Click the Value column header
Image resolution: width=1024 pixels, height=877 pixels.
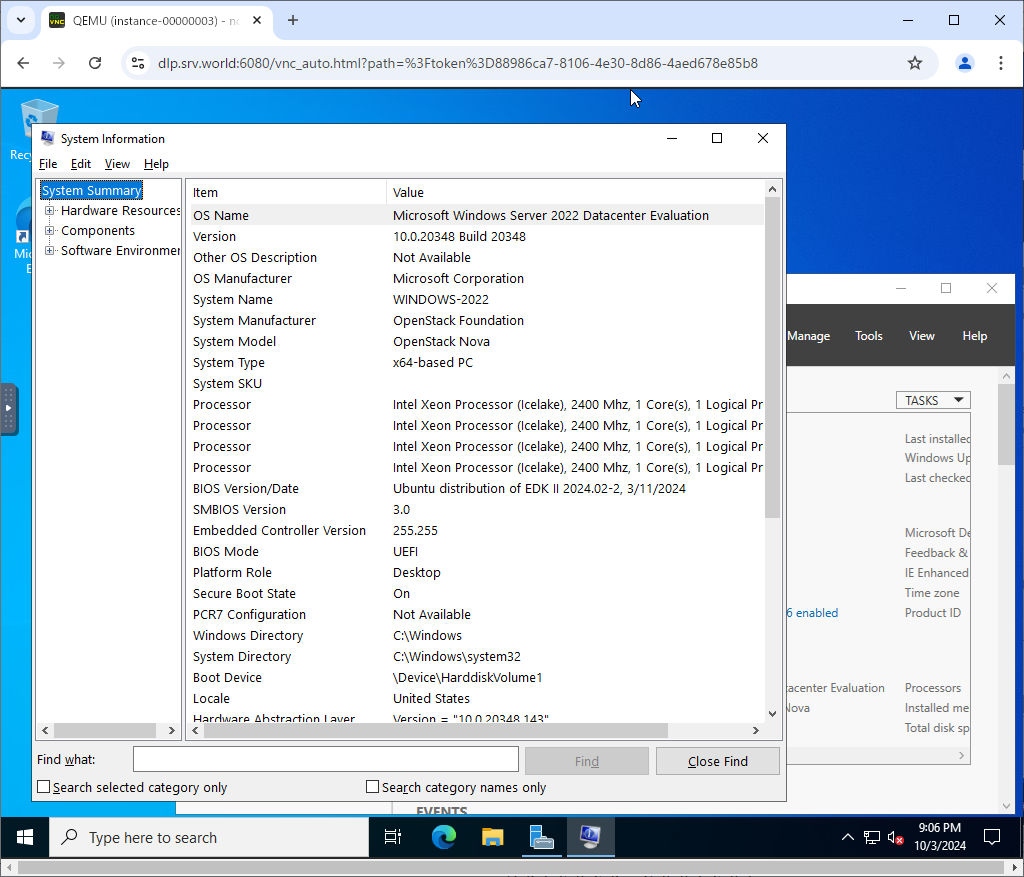pos(575,192)
